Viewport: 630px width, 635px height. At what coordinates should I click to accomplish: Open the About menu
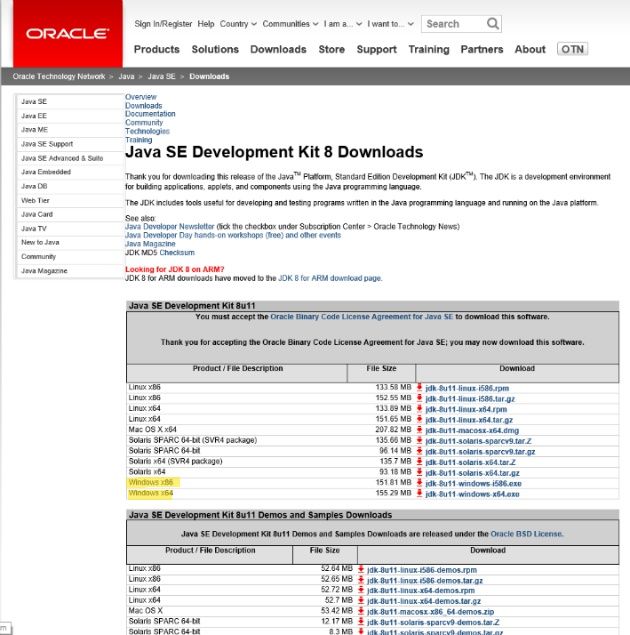pyautogui.click(x=530, y=49)
